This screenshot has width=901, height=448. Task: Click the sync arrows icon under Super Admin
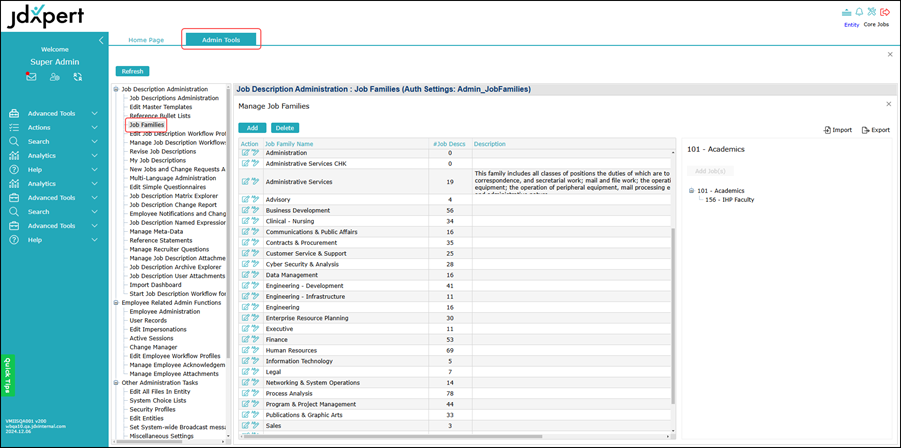pyautogui.click(x=77, y=77)
